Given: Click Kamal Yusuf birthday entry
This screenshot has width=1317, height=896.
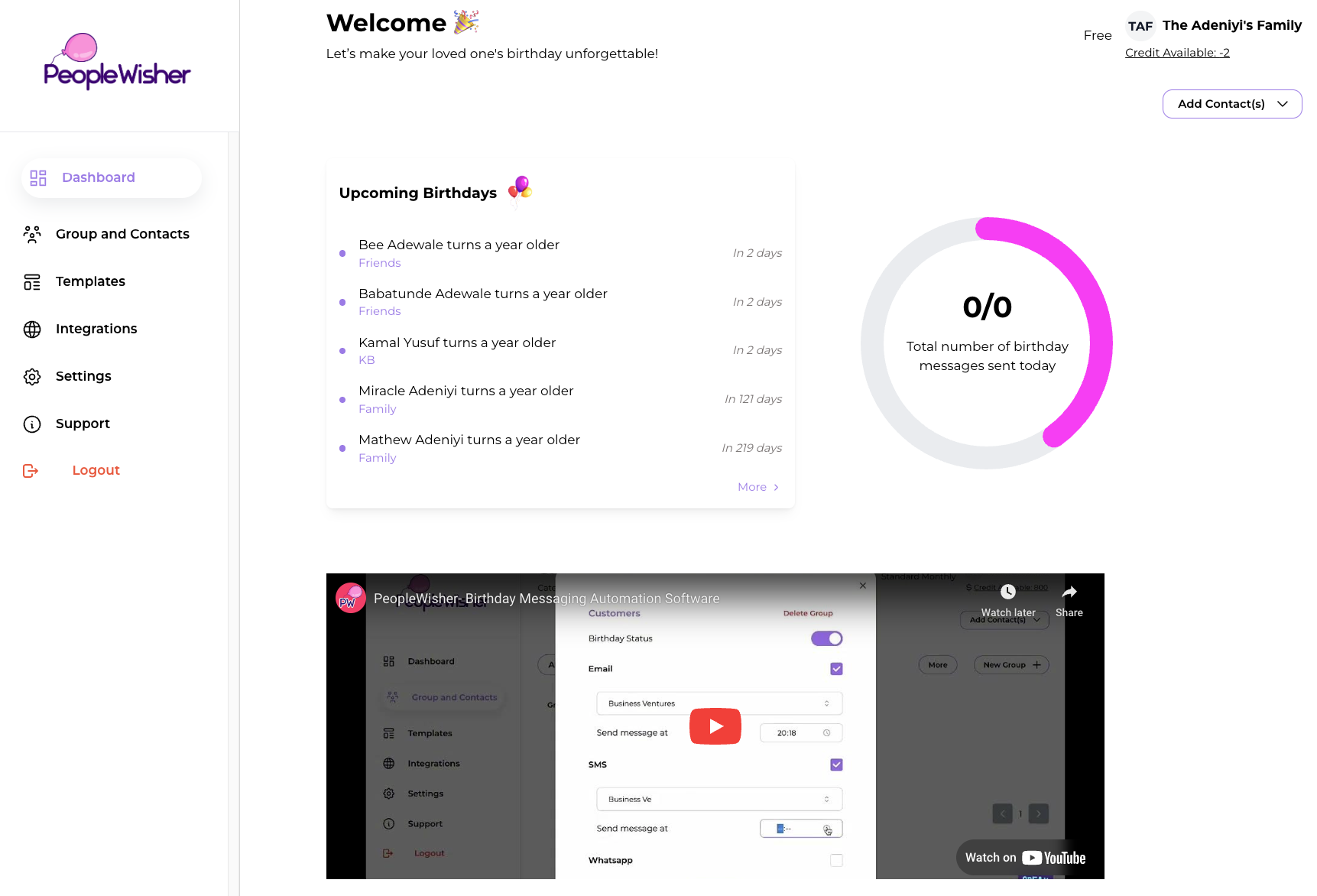Looking at the screenshot, I should click(561, 351).
